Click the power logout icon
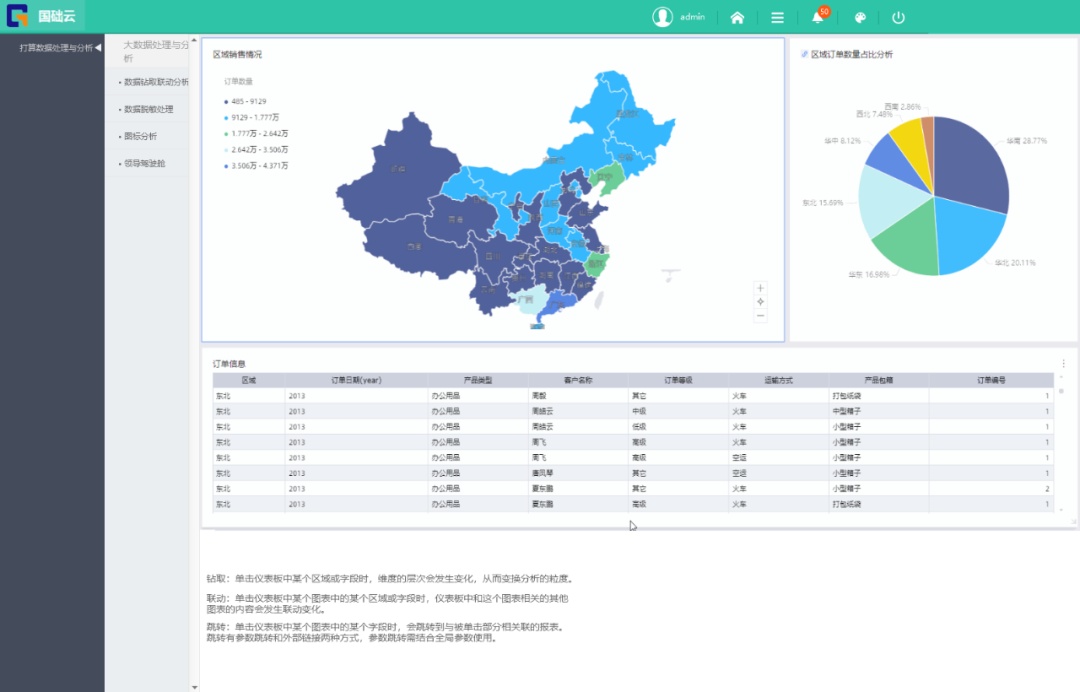The width and height of the screenshot is (1080, 692). [898, 17]
